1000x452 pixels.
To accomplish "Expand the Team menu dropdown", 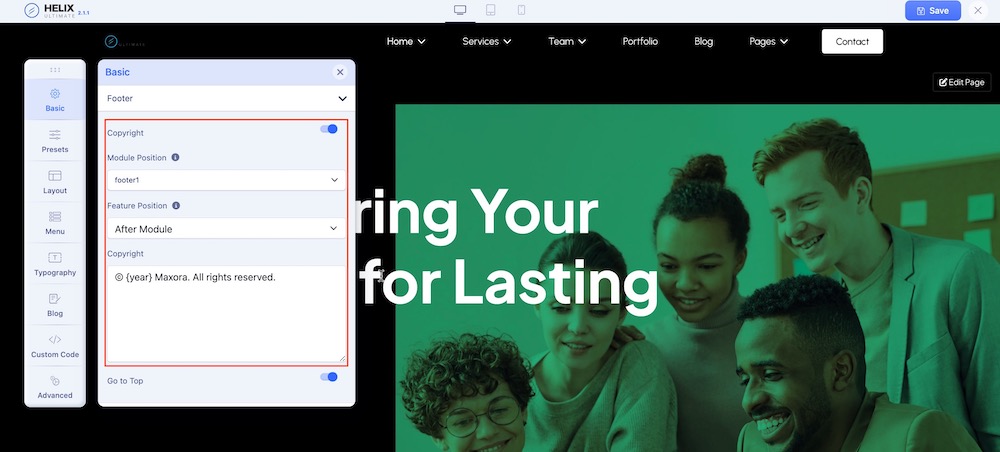I will 567,41.
